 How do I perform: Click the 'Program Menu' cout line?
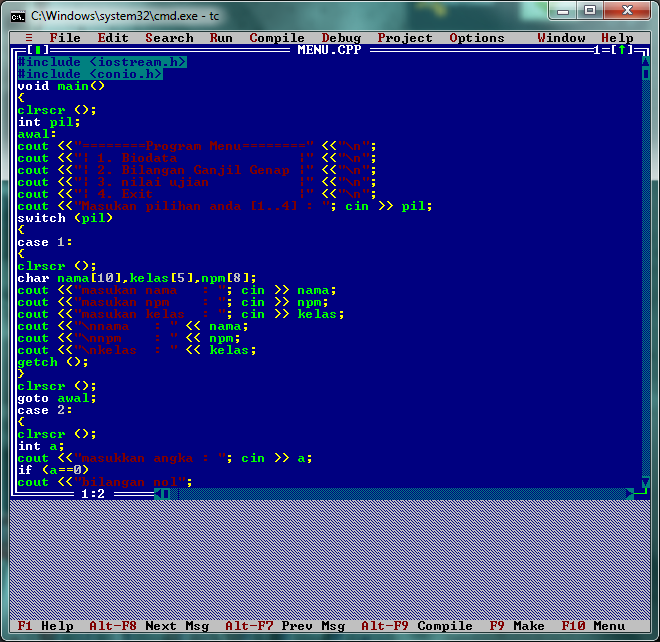click(x=197, y=146)
